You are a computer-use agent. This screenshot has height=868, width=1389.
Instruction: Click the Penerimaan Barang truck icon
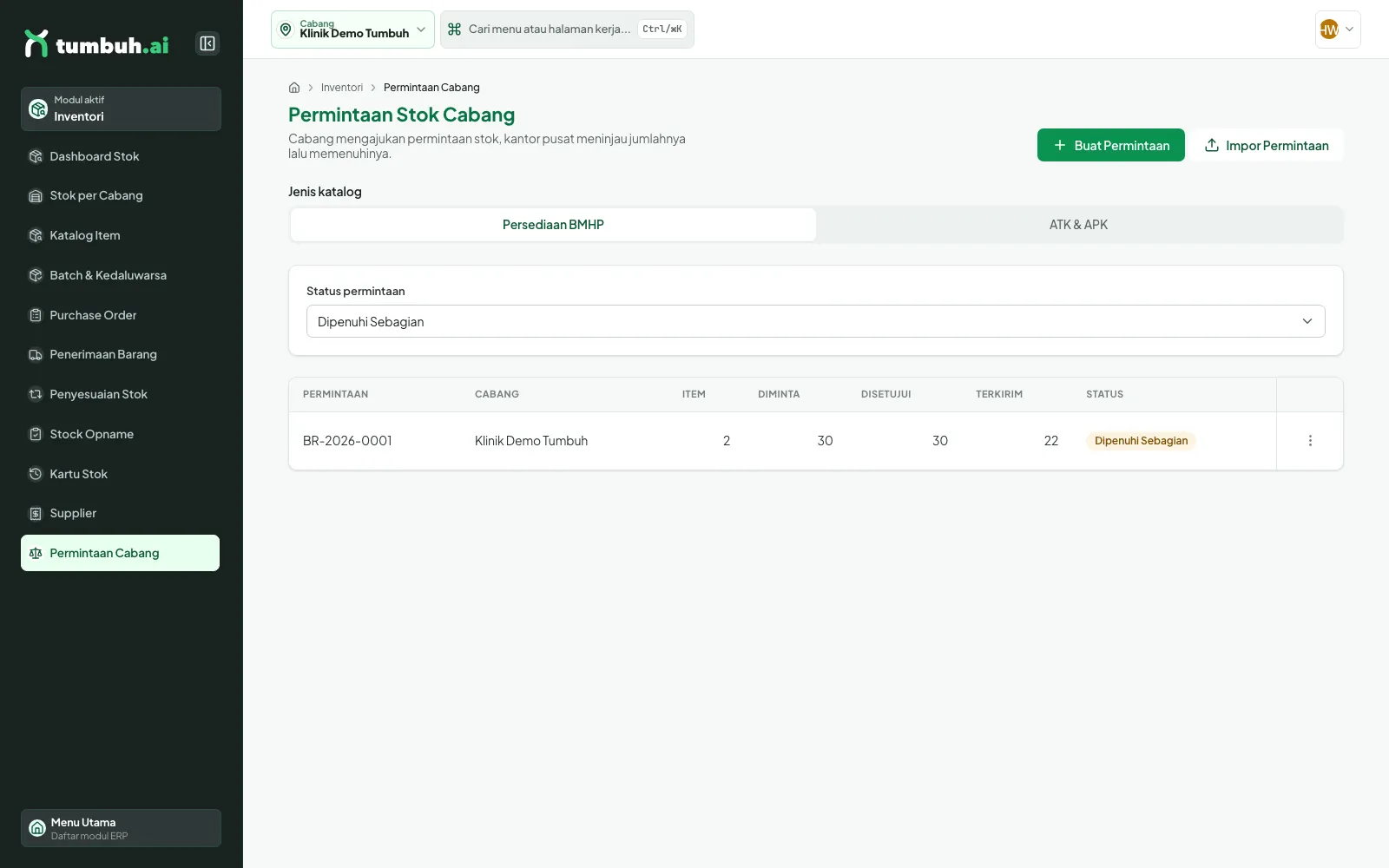(36, 354)
